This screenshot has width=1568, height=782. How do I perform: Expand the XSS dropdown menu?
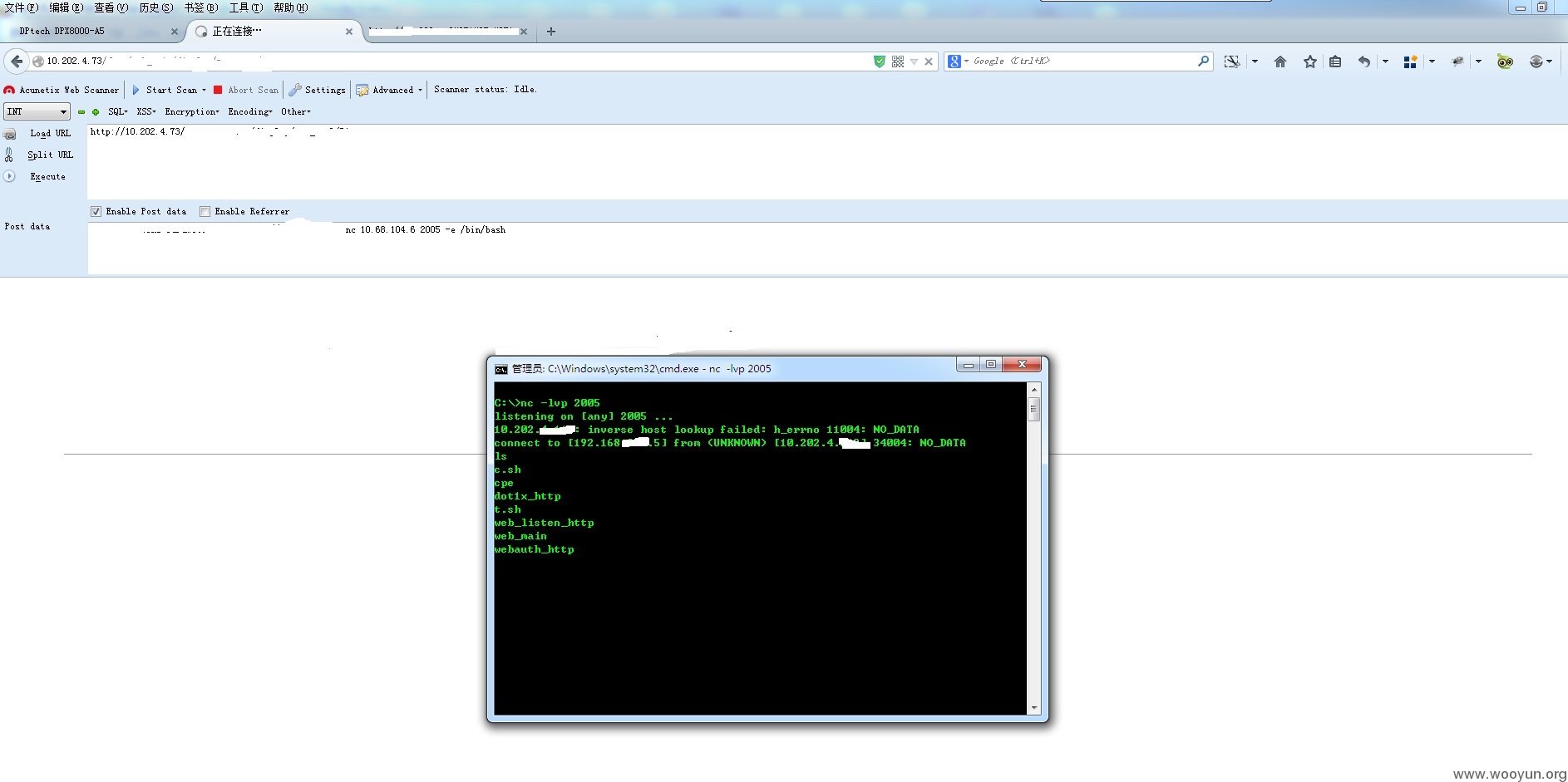click(x=146, y=111)
